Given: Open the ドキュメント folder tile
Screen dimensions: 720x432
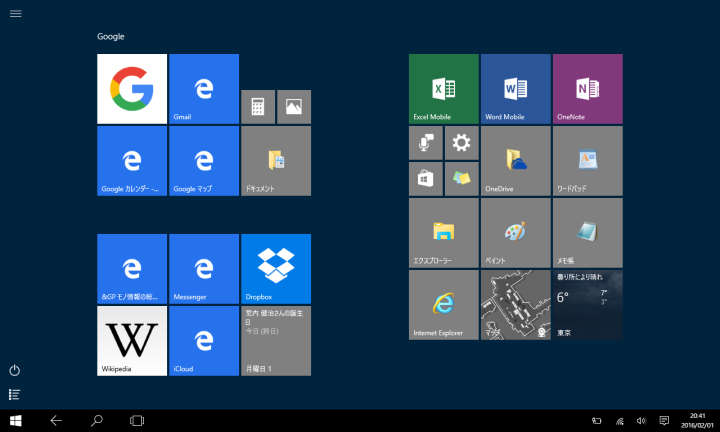Looking at the screenshot, I should [276, 161].
